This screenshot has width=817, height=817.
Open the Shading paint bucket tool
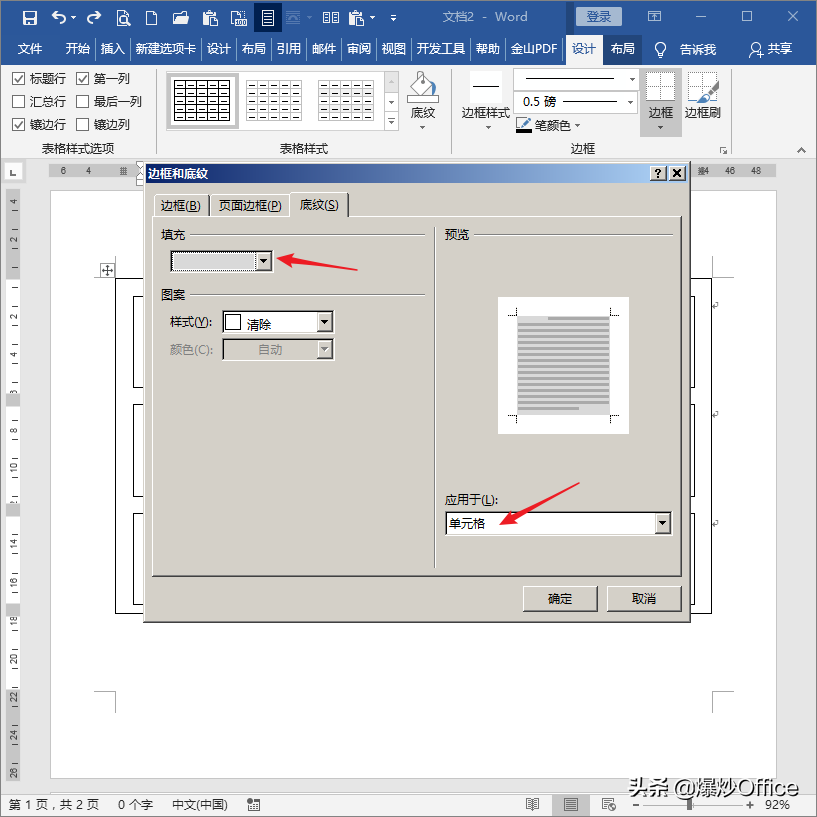pos(423,87)
